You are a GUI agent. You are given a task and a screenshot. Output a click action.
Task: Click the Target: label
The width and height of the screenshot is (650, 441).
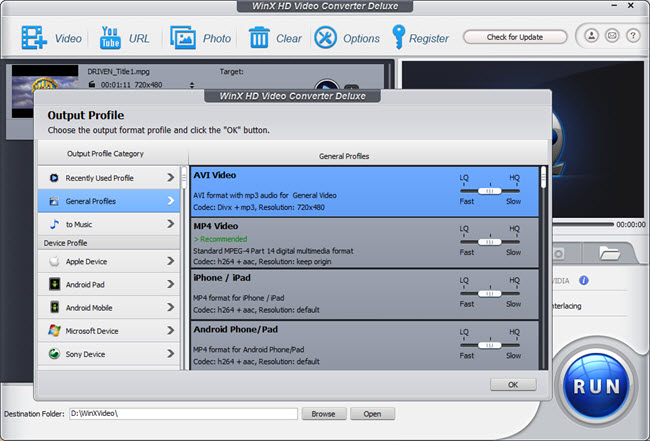[x=232, y=72]
